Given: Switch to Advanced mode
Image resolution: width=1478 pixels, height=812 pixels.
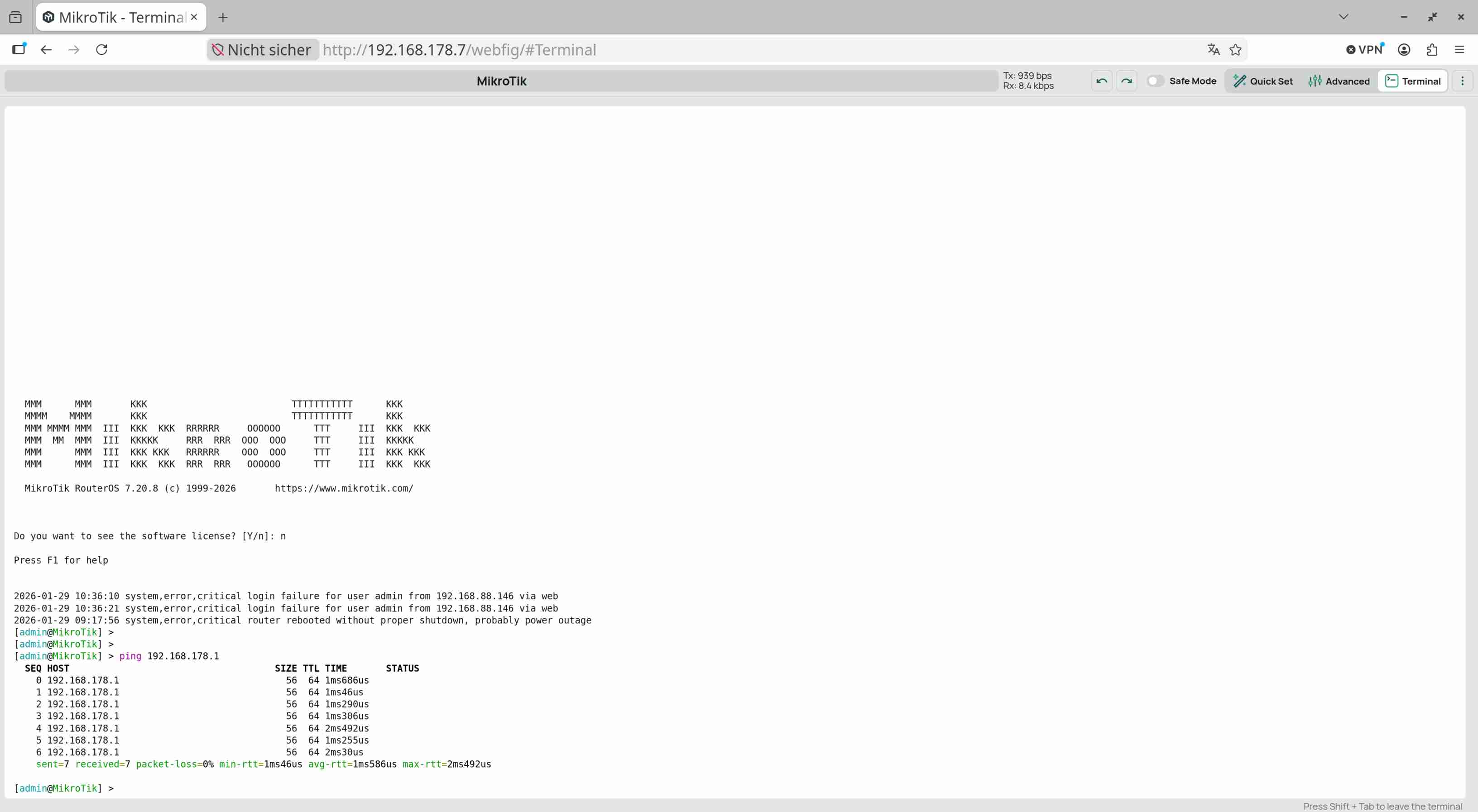Looking at the screenshot, I should (x=1339, y=81).
